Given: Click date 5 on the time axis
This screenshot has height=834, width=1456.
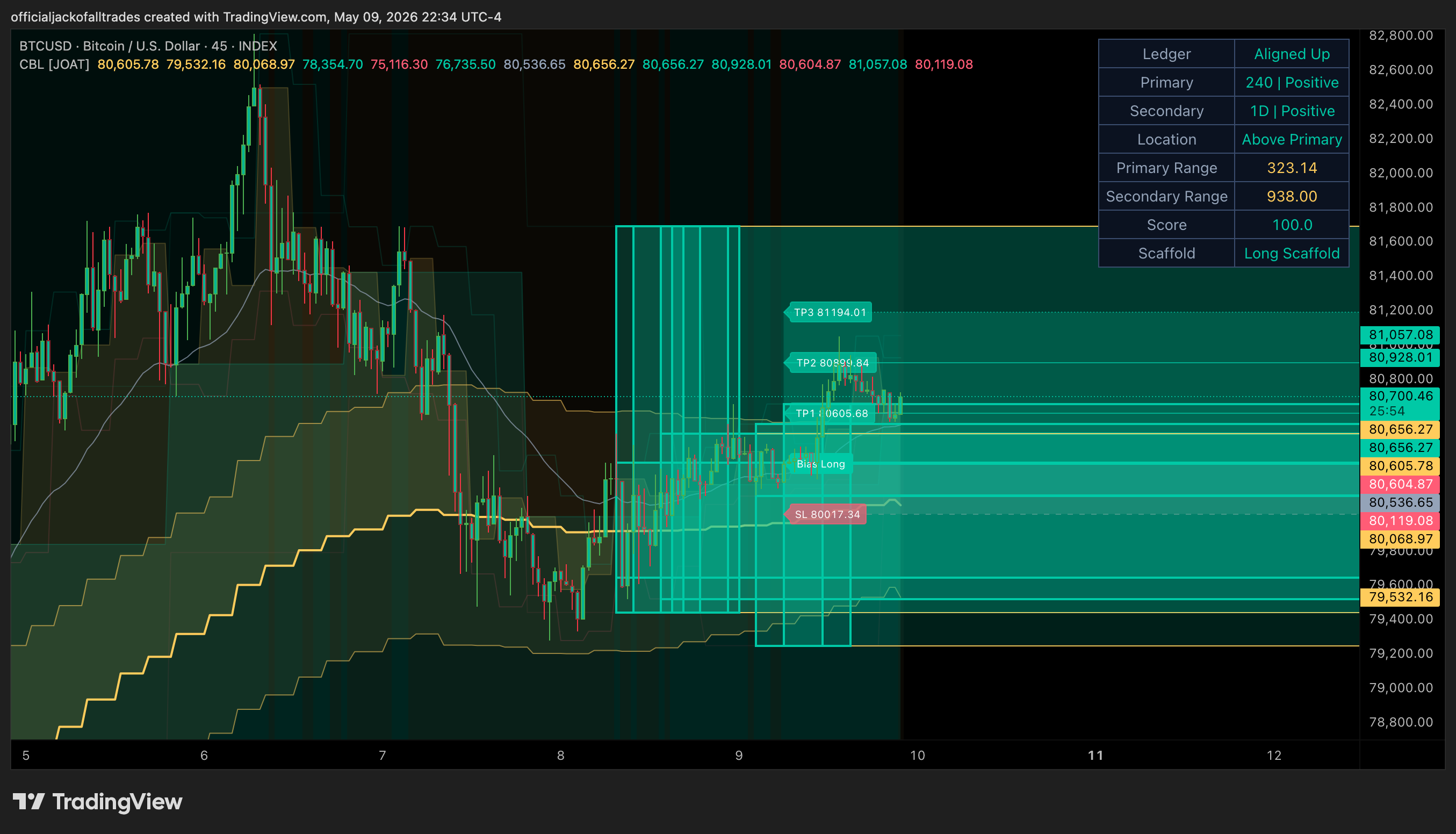Looking at the screenshot, I should [x=26, y=756].
